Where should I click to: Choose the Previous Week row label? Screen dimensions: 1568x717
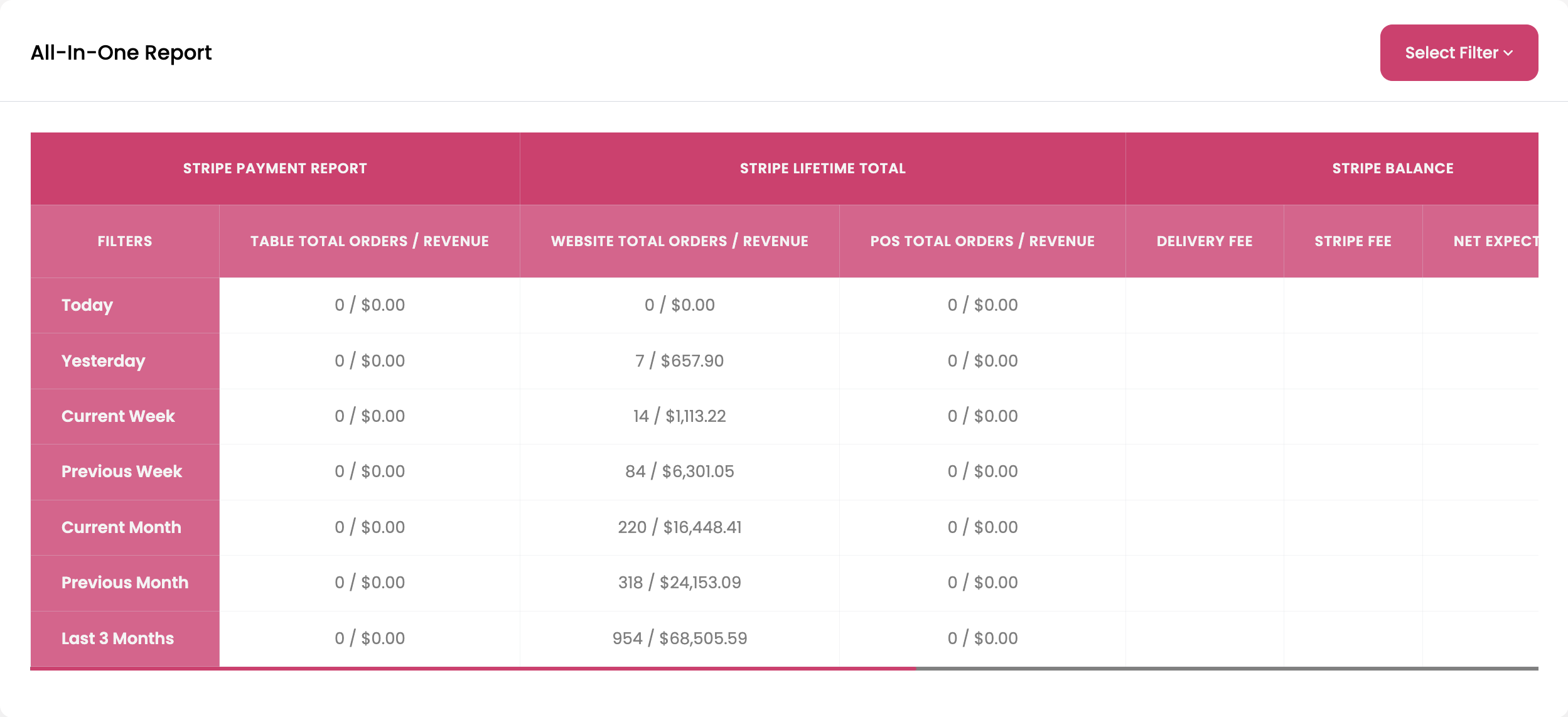pos(122,472)
